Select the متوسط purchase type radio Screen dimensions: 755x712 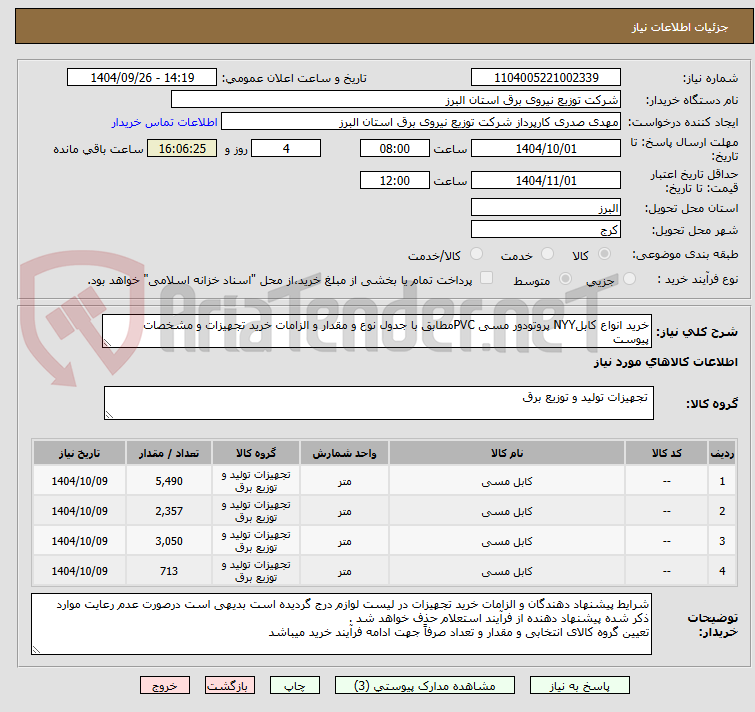565,279
